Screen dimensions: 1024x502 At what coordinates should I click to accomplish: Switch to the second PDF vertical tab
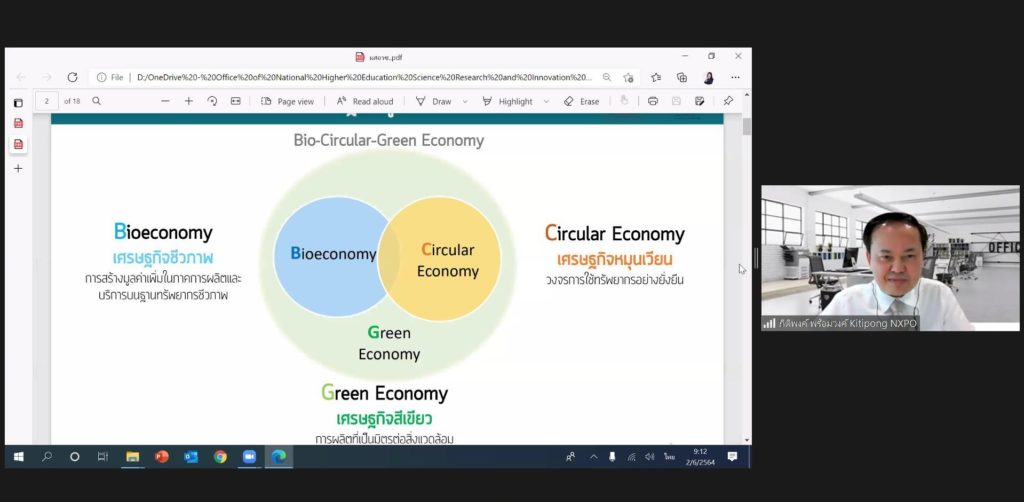(x=18, y=144)
